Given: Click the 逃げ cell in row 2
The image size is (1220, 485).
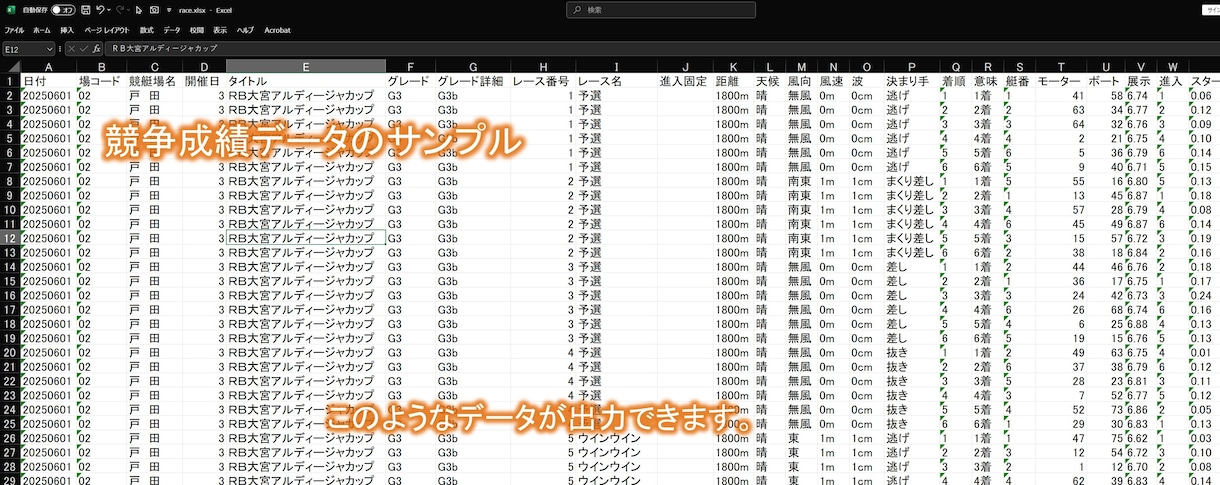Looking at the screenshot, I should click(x=911, y=96).
